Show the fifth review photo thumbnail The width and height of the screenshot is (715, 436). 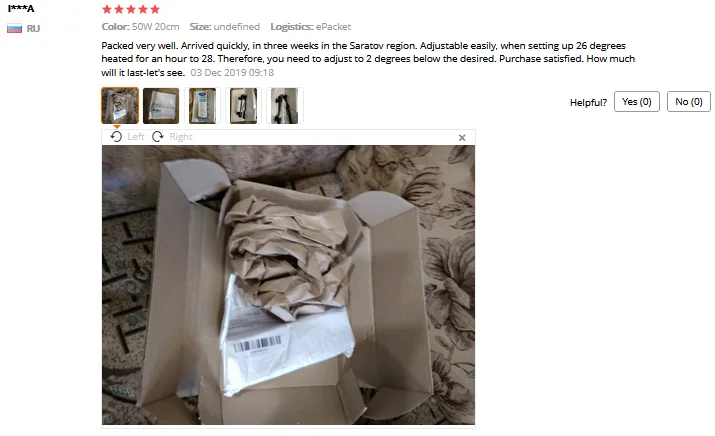[285, 106]
